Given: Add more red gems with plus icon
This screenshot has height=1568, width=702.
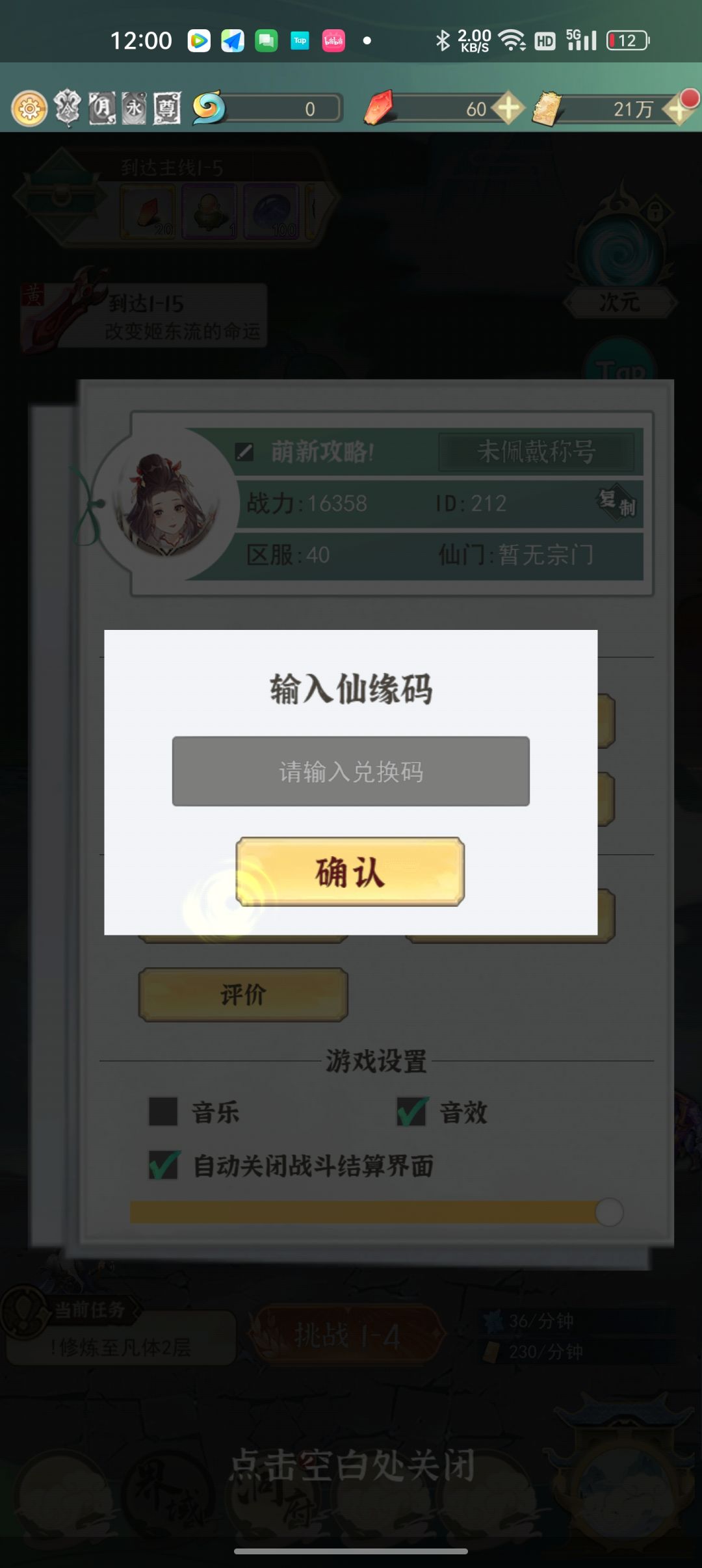Looking at the screenshot, I should point(508,108).
